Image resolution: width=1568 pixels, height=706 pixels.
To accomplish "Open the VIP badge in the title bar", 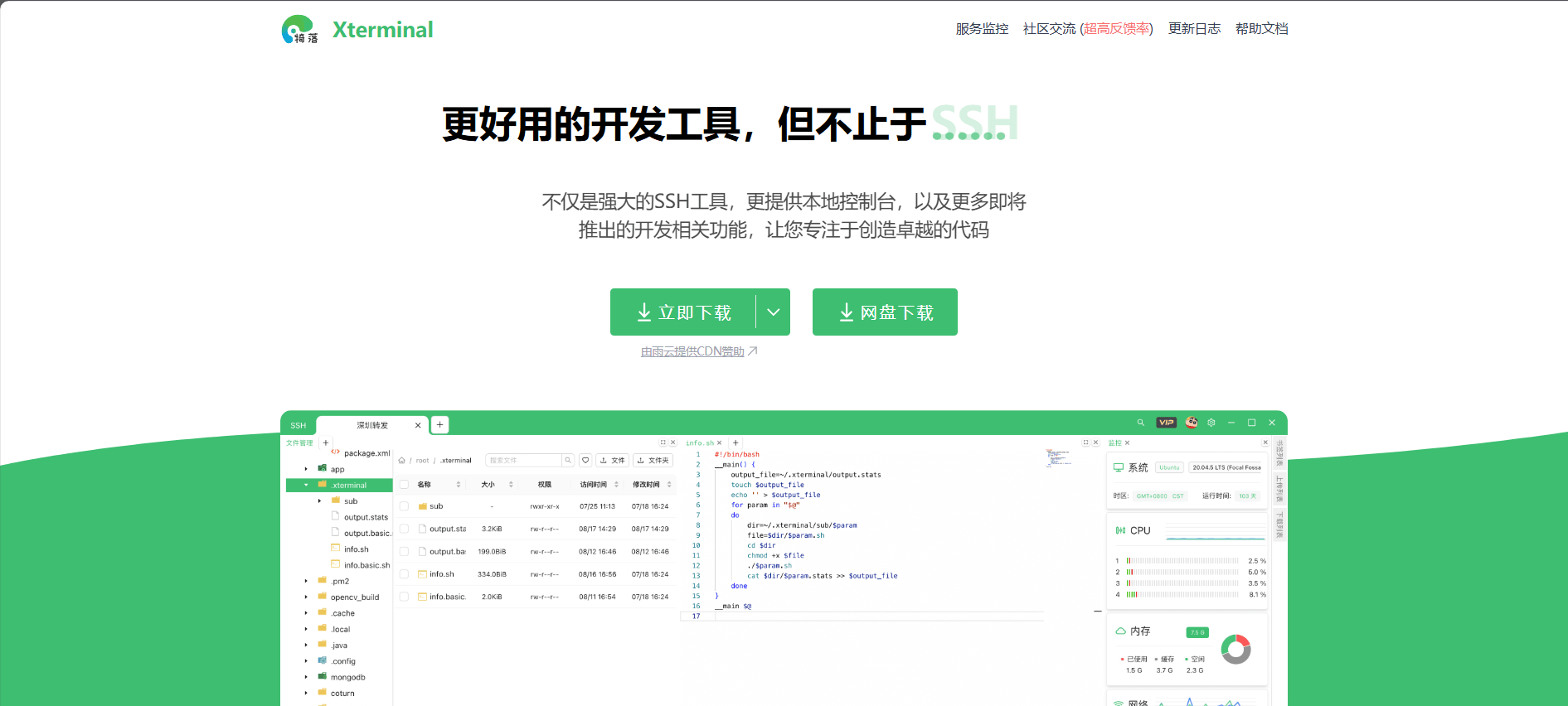I will click(1166, 423).
